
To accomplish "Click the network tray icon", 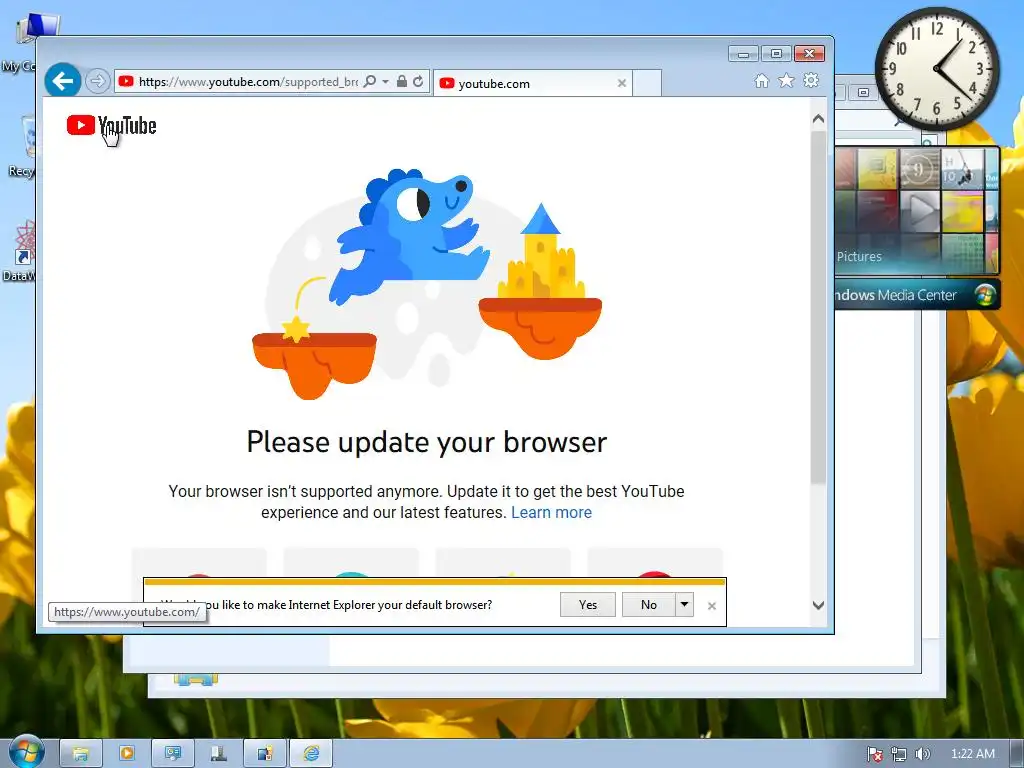I will coord(899,754).
